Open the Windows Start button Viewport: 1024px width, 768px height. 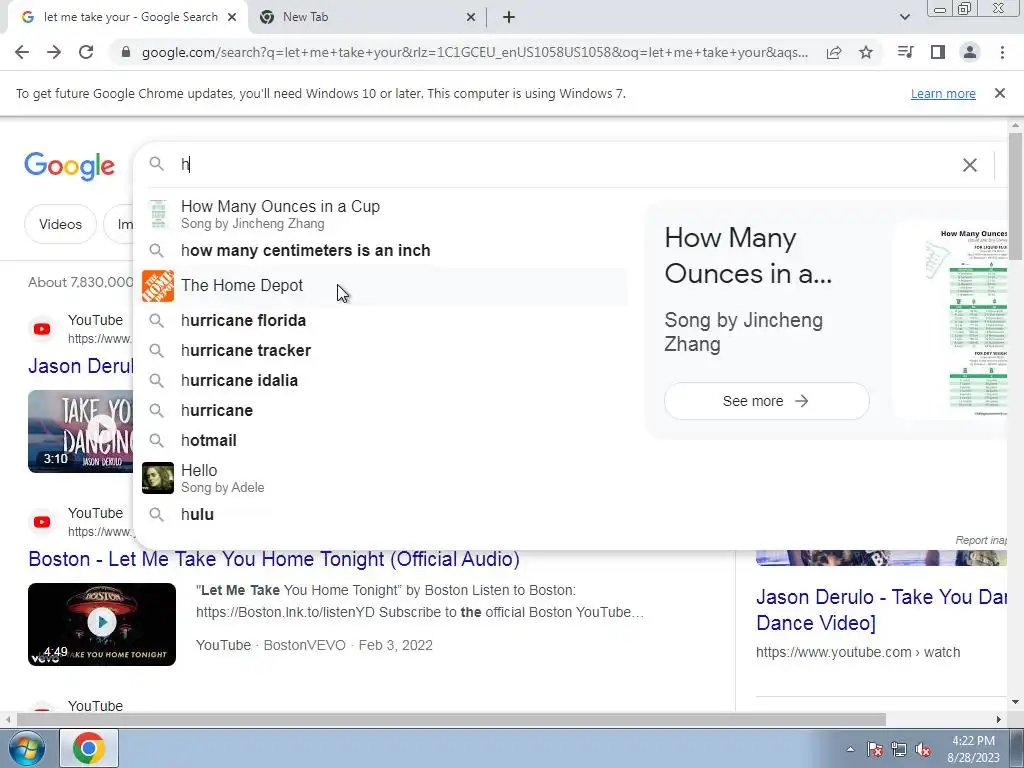(25, 748)
